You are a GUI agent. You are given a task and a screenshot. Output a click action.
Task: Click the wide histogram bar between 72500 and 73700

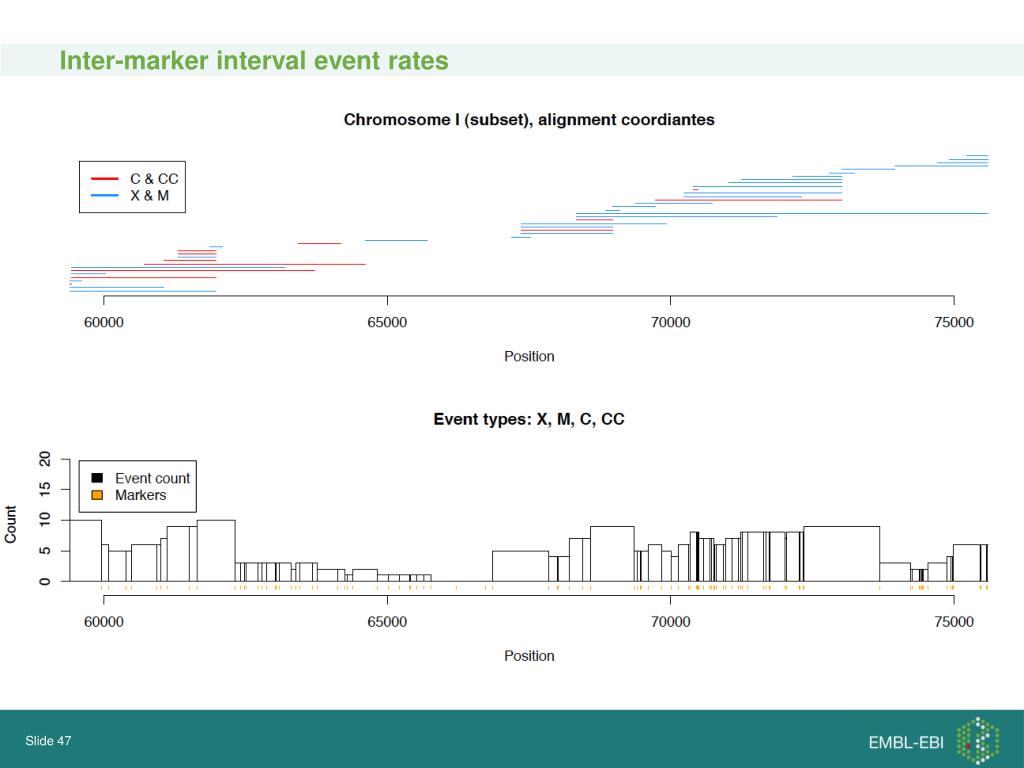point(841,554)
